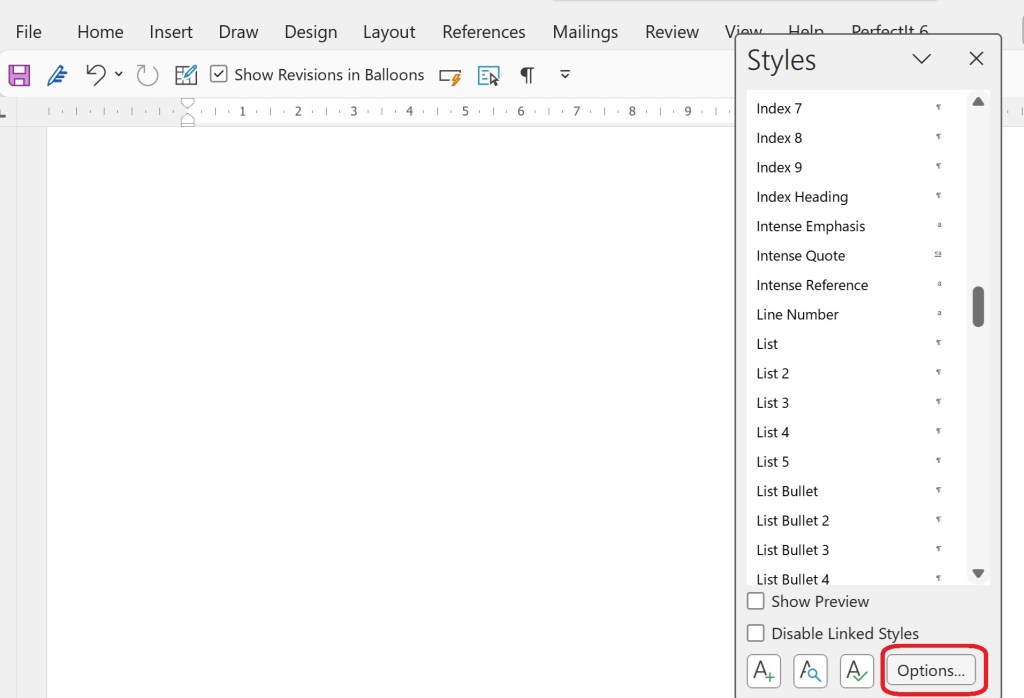Click the selection pane icon in toolbar
This screenshot has width=1024, height=698.
[488, 76]
